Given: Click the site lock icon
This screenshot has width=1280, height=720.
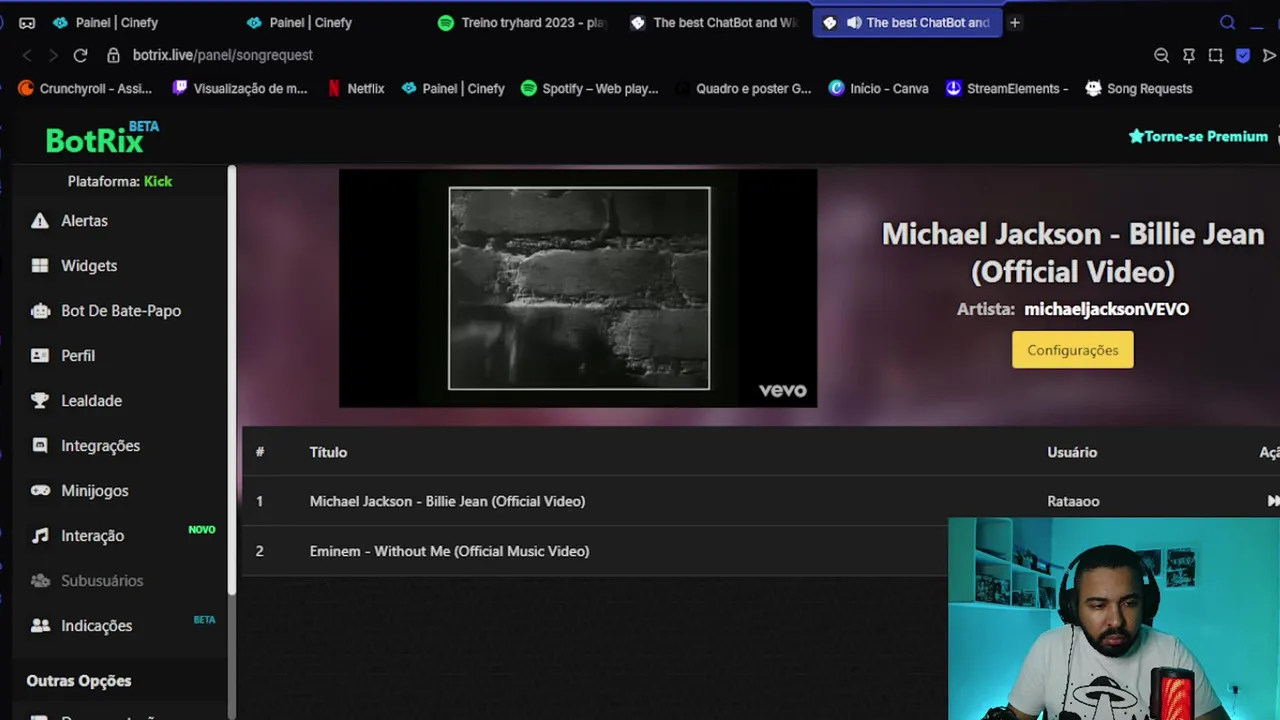Looking at the screenshot, I should [113, 55].
